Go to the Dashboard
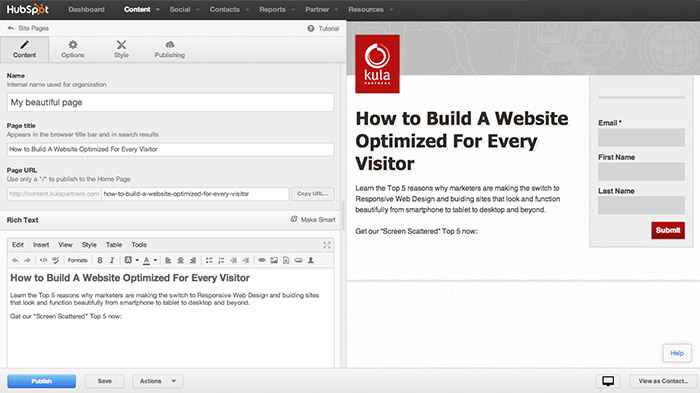Screen dimensions: 700x393 (x=87, y=9)
